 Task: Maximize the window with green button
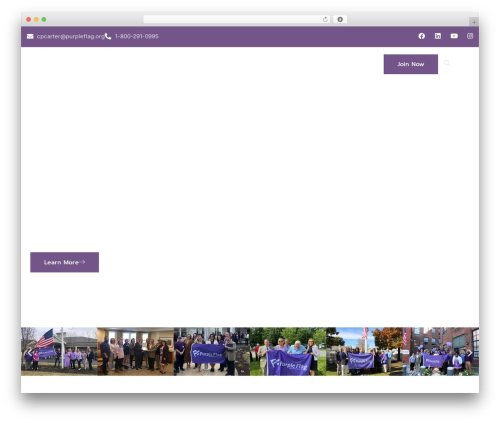click(44, 20)
